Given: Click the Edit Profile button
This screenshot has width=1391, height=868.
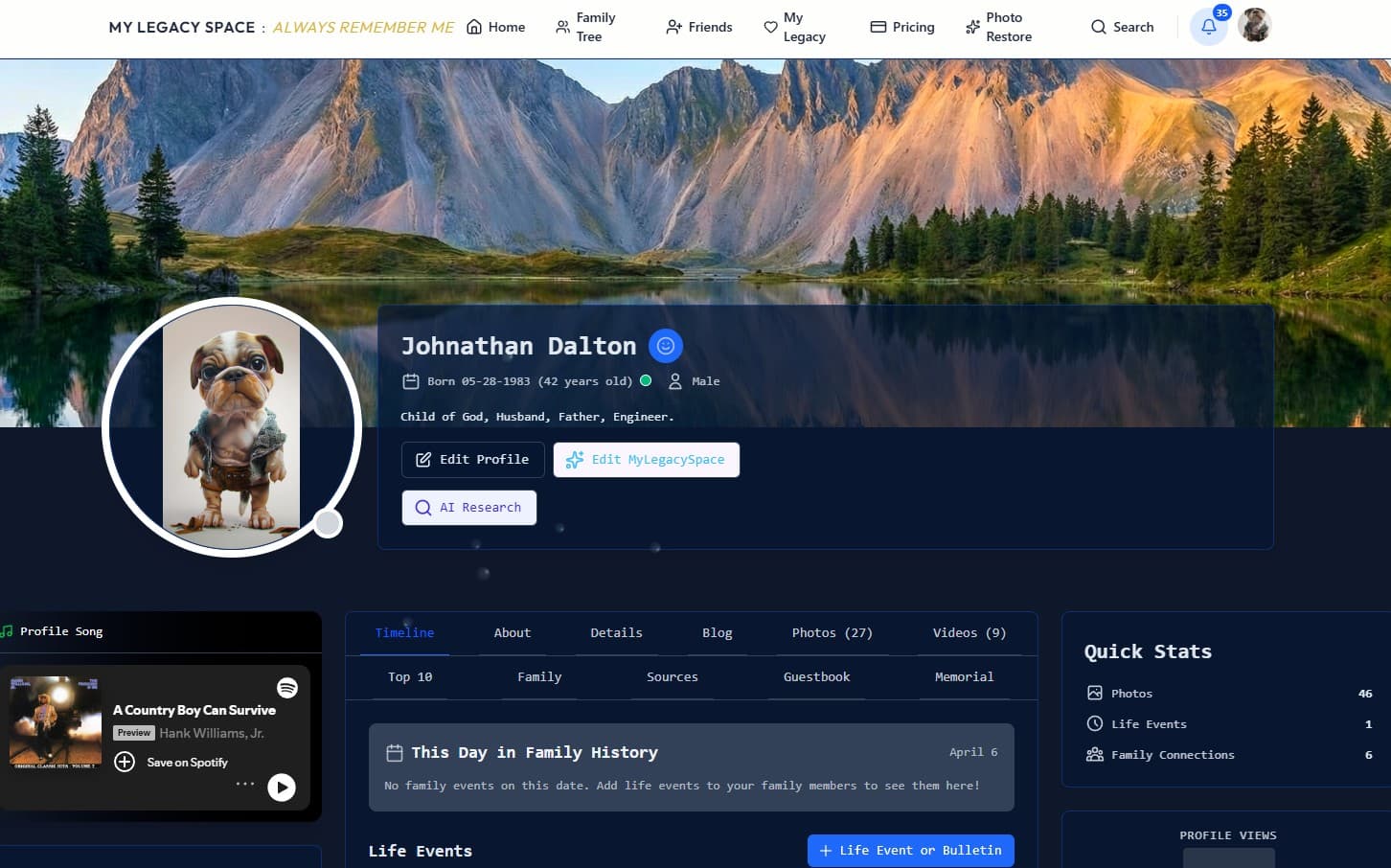Looking at the screenshot, I should 472,459.
